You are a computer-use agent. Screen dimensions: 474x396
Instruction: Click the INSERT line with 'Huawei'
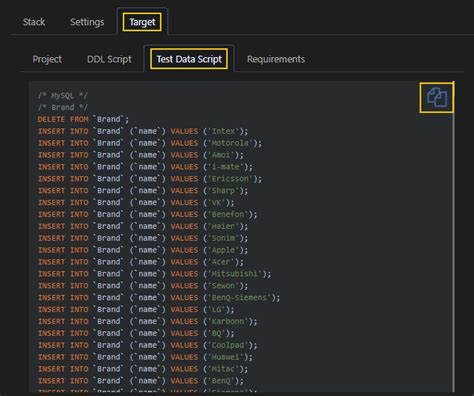[x=145, y=357]
